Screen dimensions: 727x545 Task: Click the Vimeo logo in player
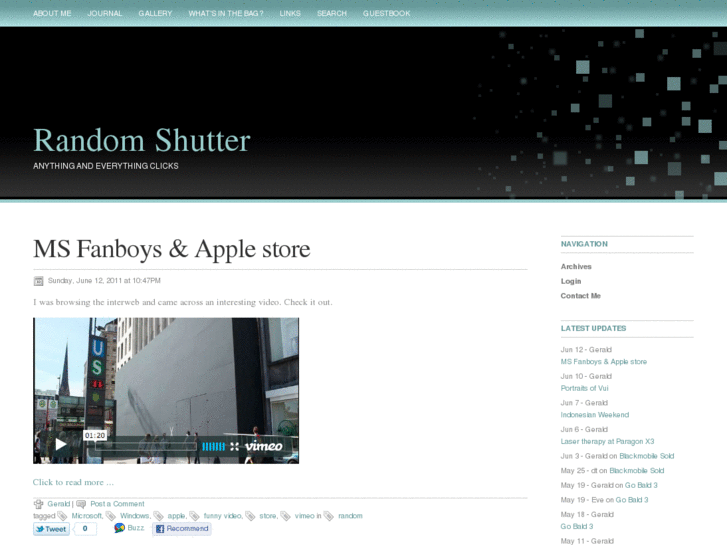263,446
